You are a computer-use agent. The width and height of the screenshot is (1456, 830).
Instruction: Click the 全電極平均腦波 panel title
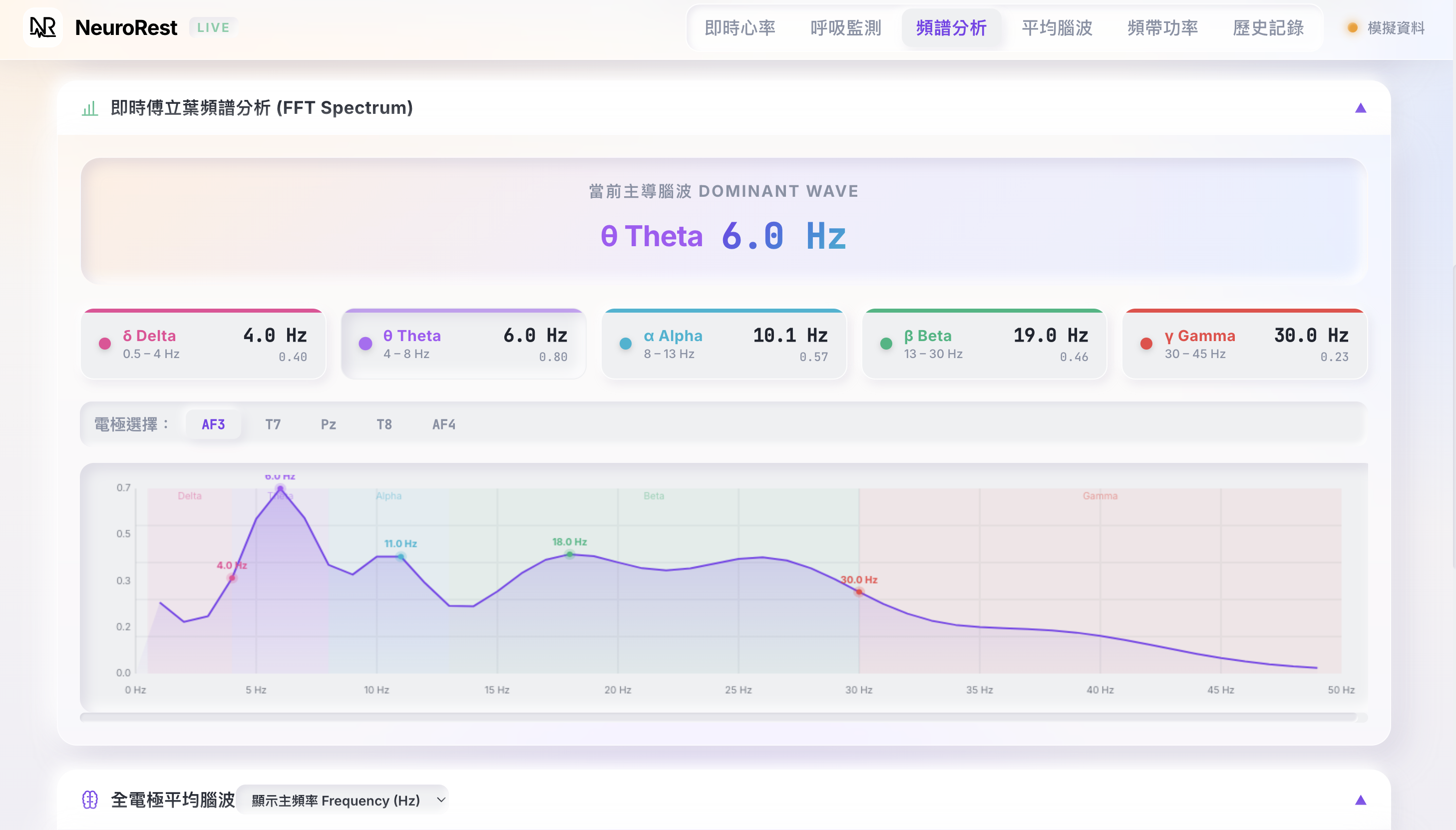[173, 800]
